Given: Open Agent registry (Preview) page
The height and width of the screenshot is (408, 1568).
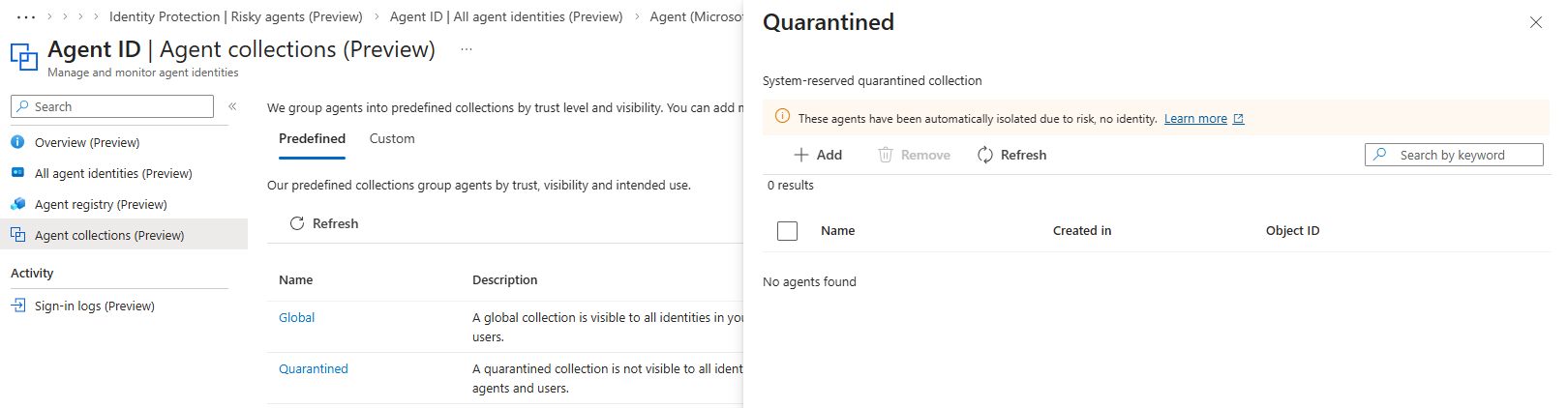Looking at the screenshot, I should (x=101, y=204).
